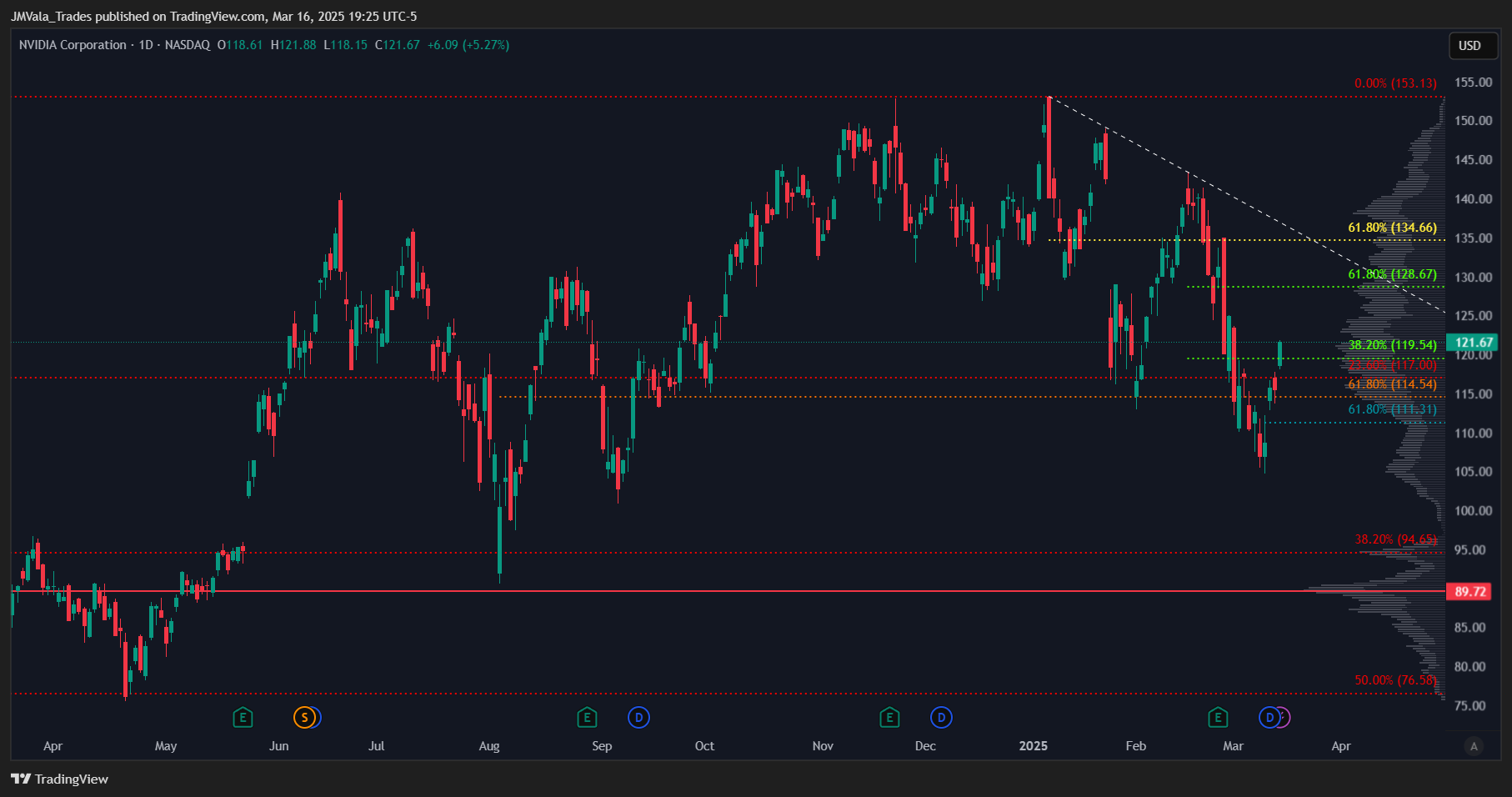Click the blue dividend D icon after Mar
The height and width of the screenshot is (797, 1512).
coord(1269,717)
